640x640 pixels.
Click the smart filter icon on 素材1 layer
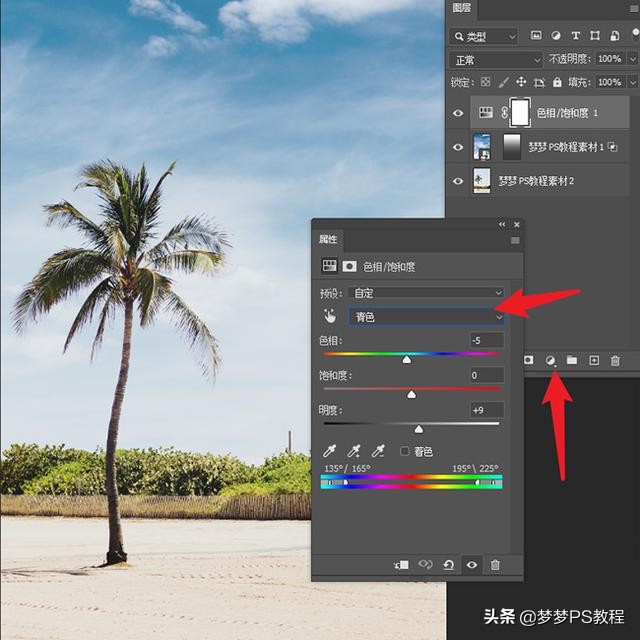612,147
